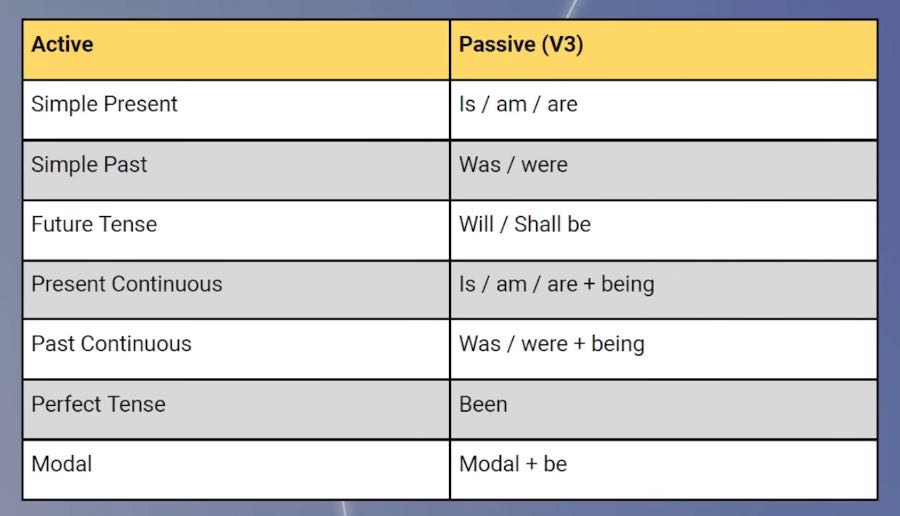Click the Modal label in the Active column
900x516 pixels.
tap(62, 464)
